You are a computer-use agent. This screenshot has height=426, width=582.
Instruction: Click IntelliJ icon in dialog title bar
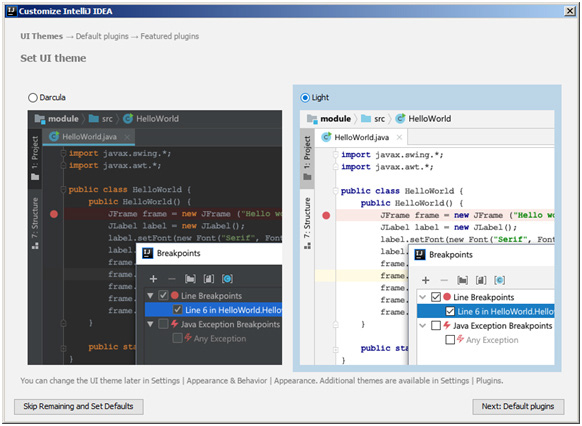[12, 11]
